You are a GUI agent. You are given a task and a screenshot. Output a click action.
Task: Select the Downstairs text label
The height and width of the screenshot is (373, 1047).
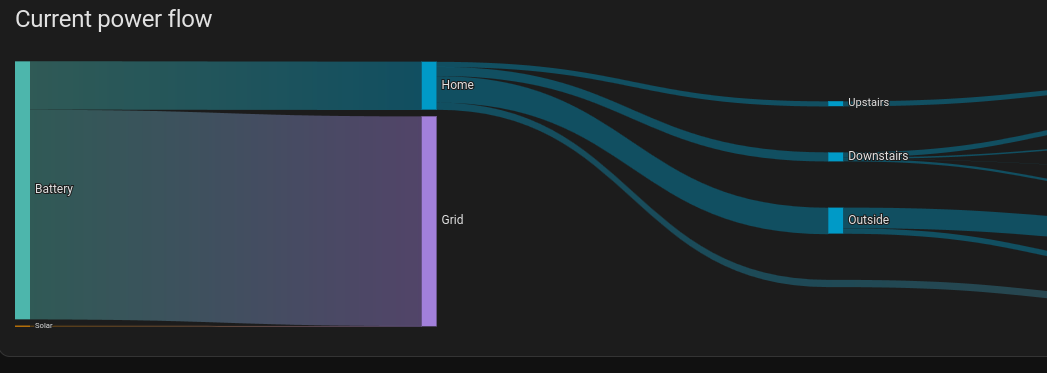[x=878, y=156]
